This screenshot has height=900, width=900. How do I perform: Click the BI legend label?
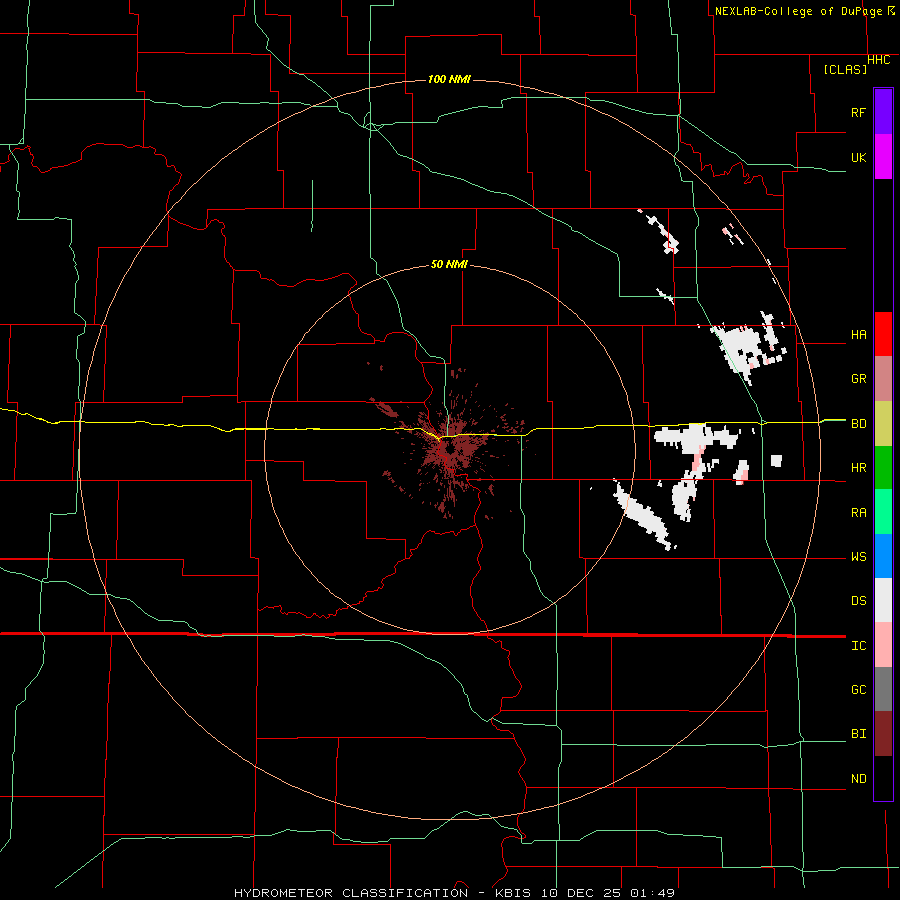pos(858,734)
